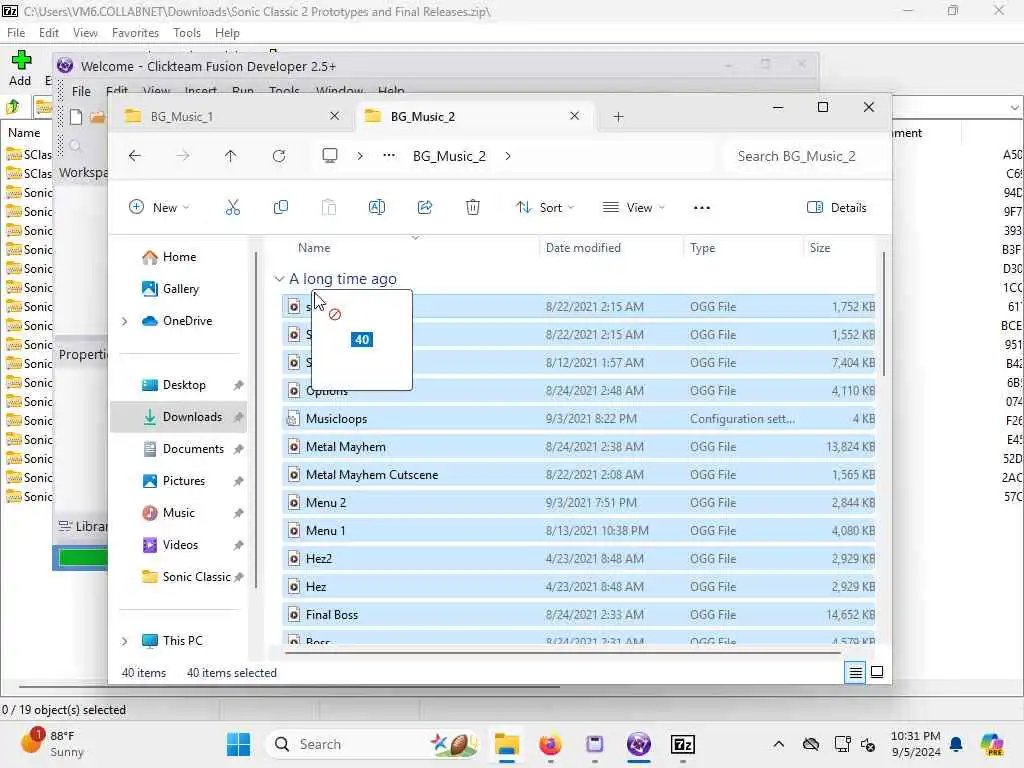The image size is (1024, 768).
Task: Open File Explorer from the taskbar
Action: pyautogui.click(x=507, y=744)
